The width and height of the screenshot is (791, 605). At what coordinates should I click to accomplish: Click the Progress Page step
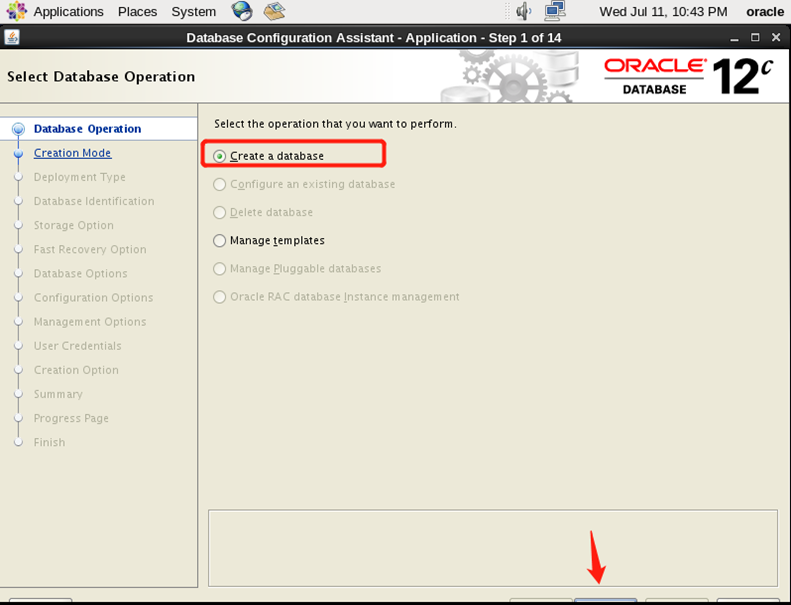(x=71, y=418)
